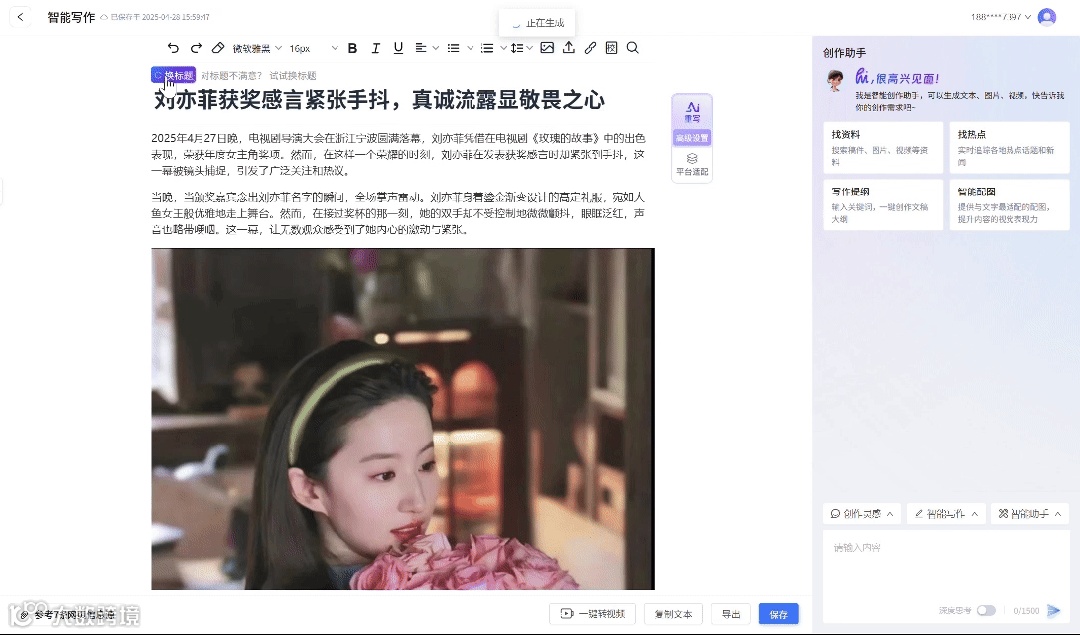
Task: Click the assistant avatar in 创作助手
Action: tap(835, 81)
